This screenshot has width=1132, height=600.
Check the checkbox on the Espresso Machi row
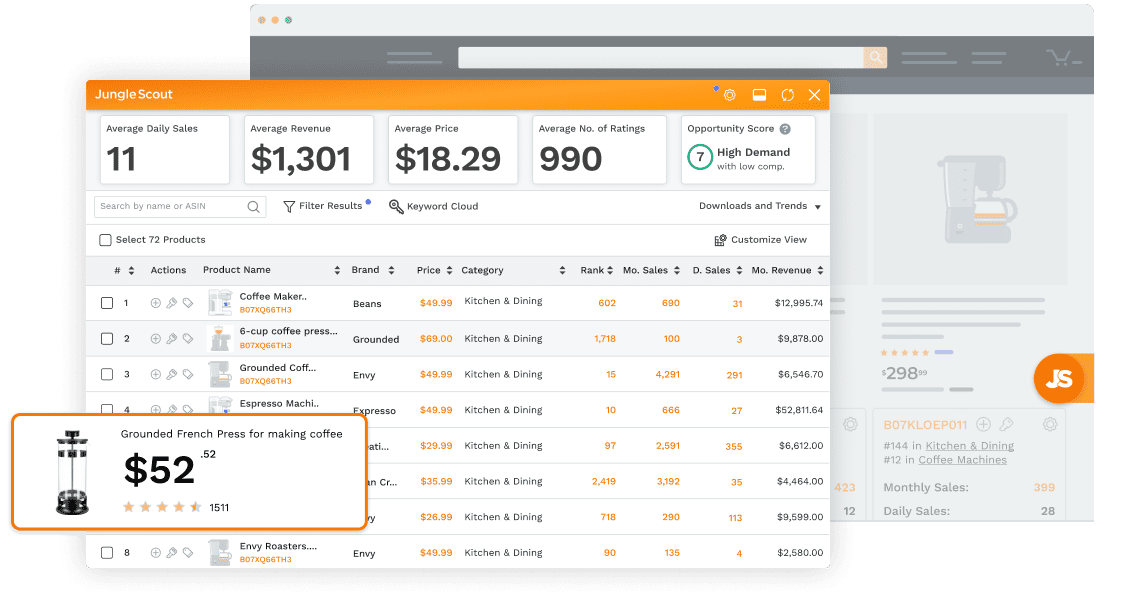[105, 410]
